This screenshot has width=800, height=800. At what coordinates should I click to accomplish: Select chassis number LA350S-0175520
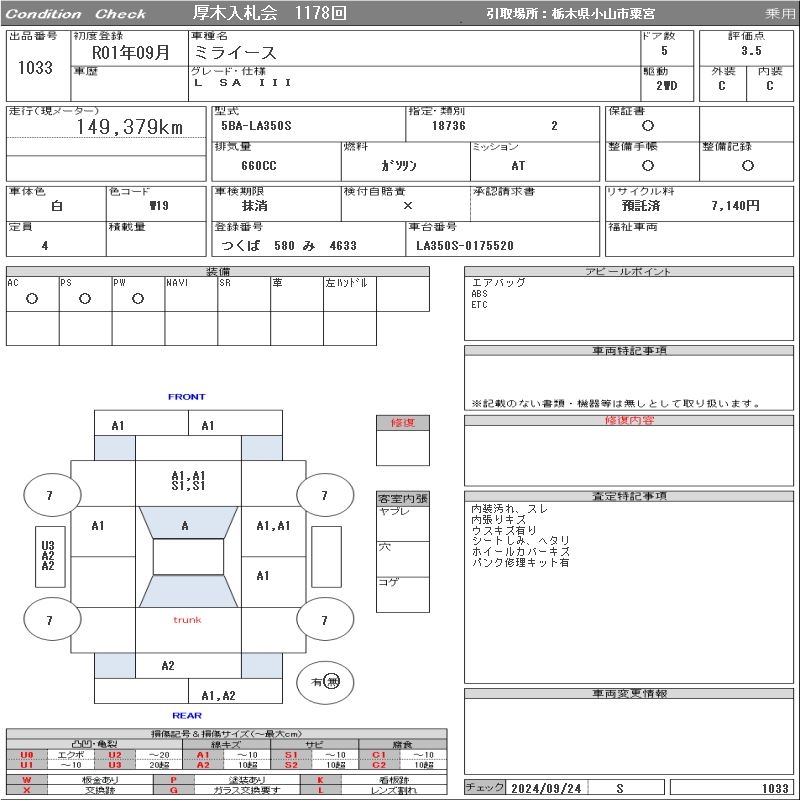point(465,246)
